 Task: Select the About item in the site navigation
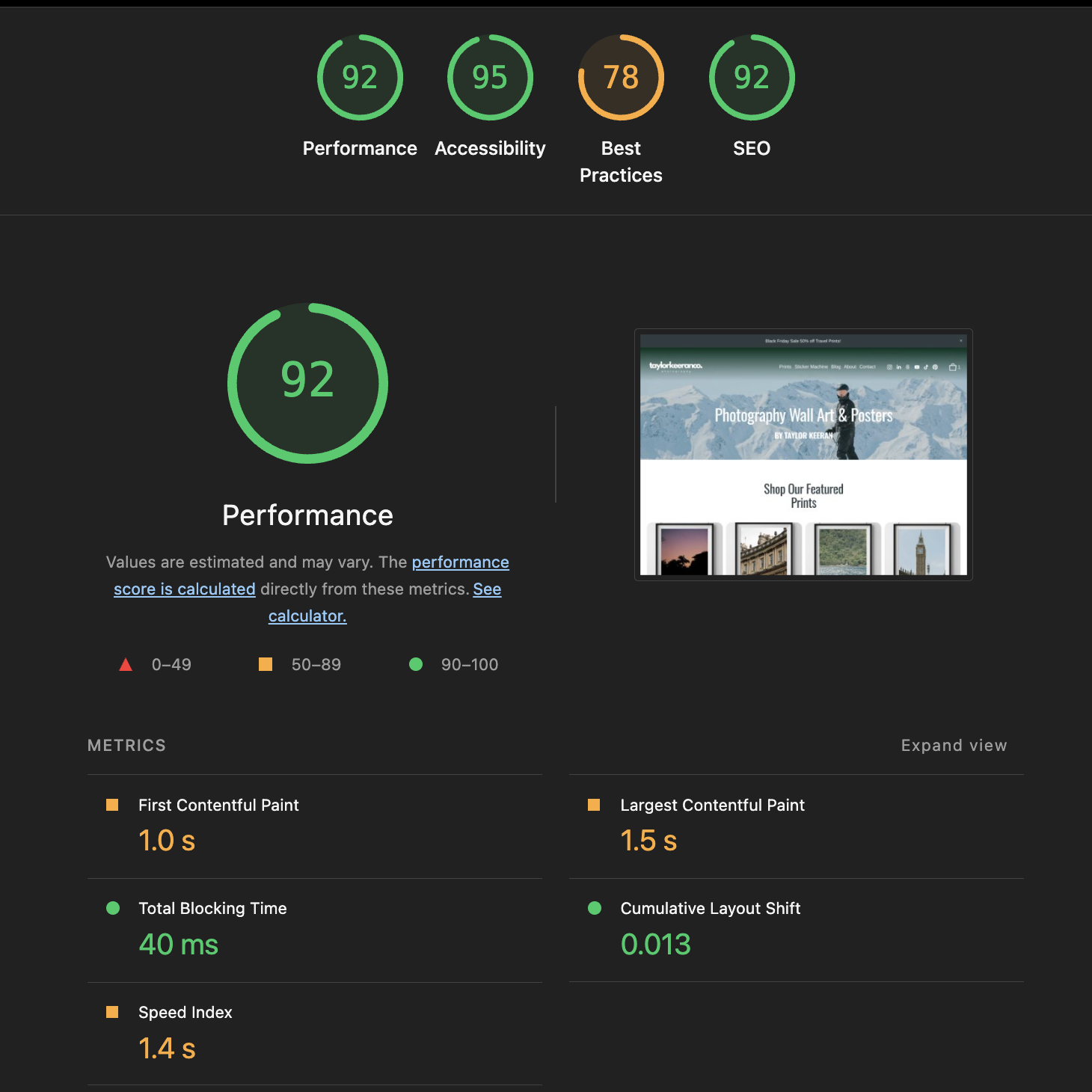coord(850,366)
